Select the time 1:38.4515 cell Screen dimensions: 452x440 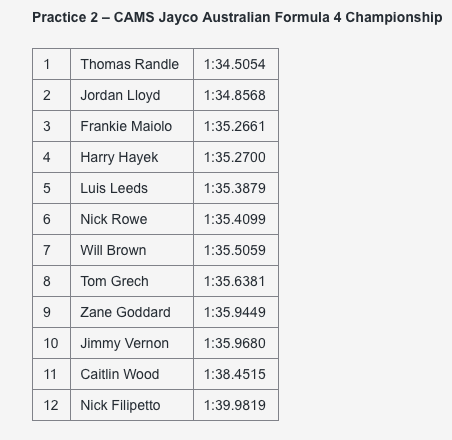[236, 374]
